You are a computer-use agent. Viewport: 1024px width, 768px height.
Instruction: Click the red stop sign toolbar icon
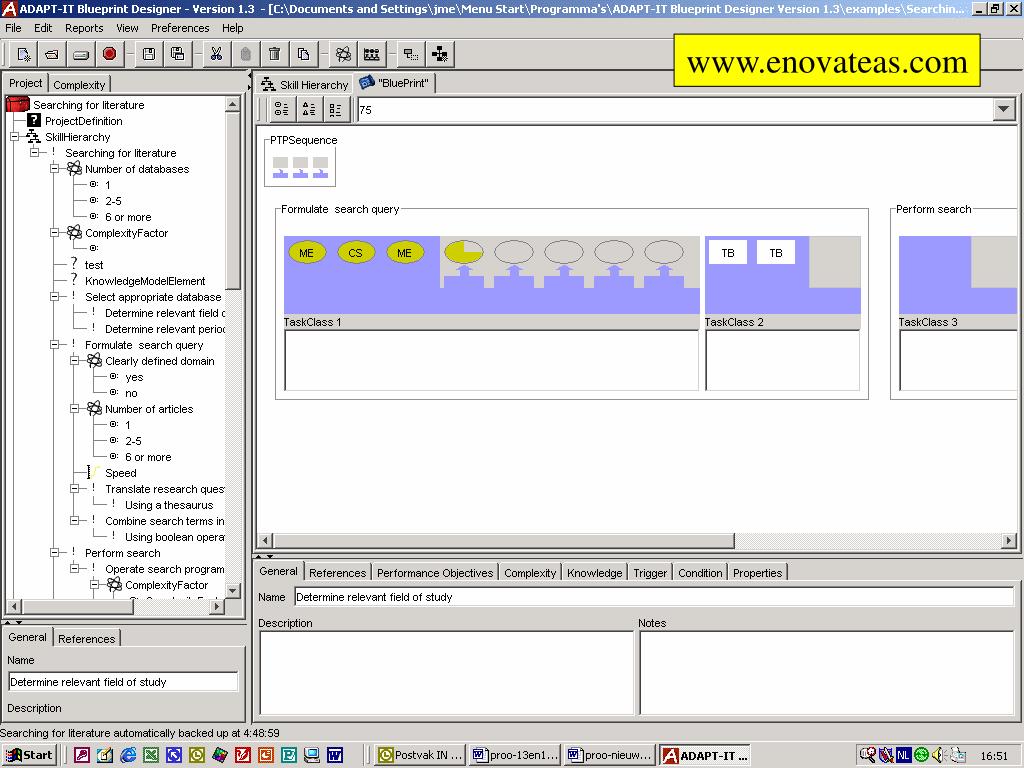click(x=109, y=54)
